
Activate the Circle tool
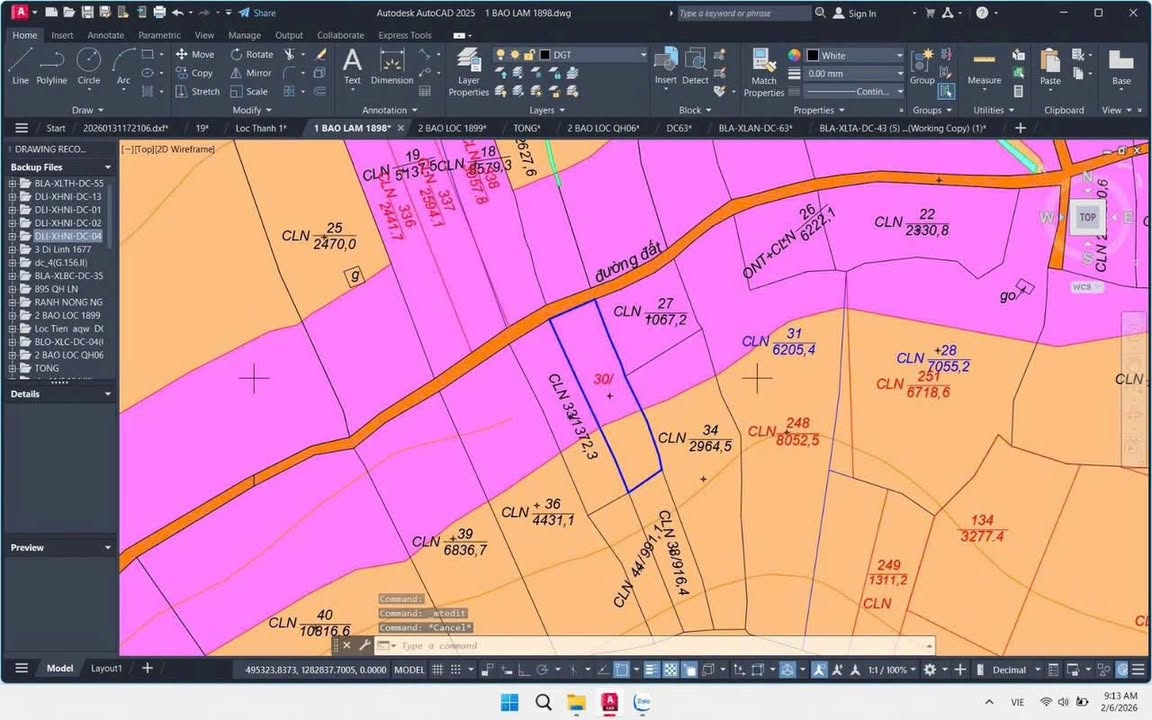pyautogui.click(x=88, y=66)
